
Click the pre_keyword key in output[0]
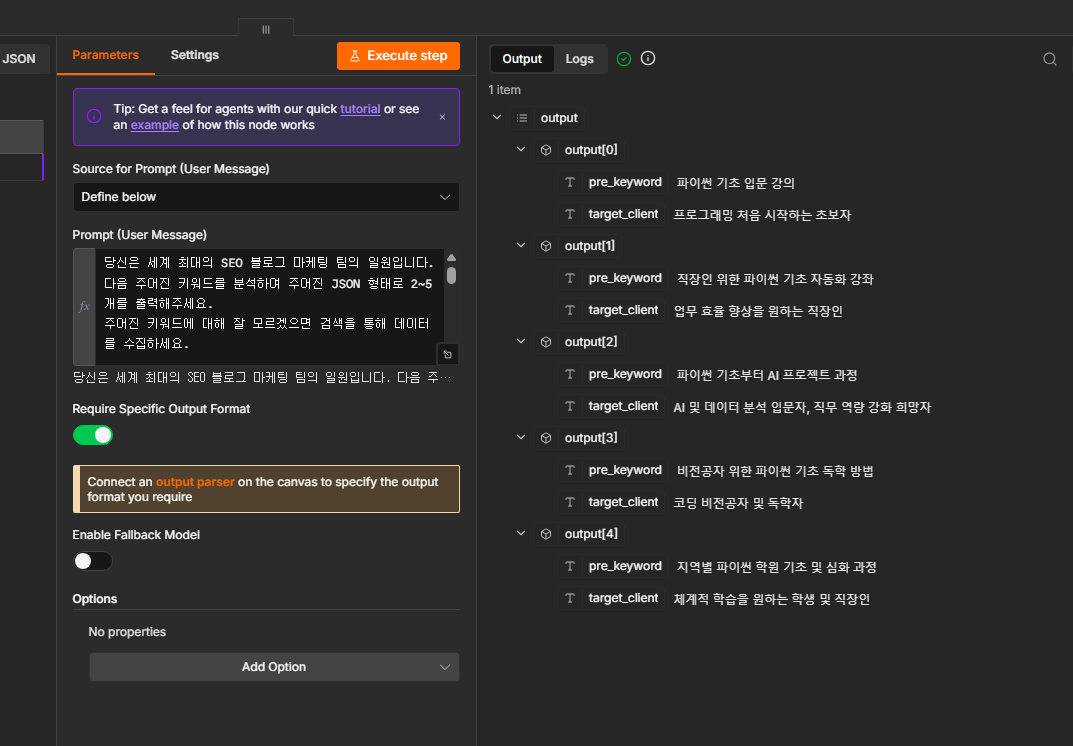click(625, 182)
